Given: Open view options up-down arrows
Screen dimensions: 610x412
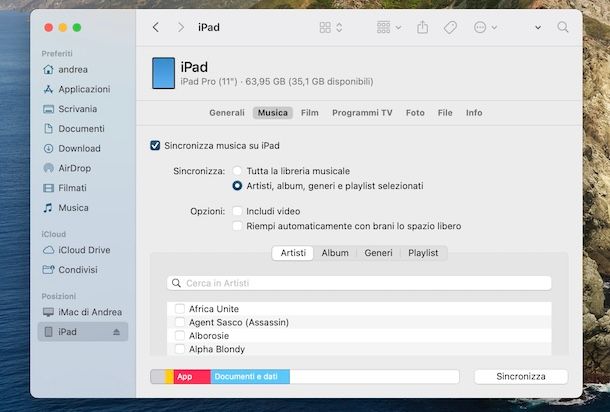Looking at the screenshot, I should (339, 27).
